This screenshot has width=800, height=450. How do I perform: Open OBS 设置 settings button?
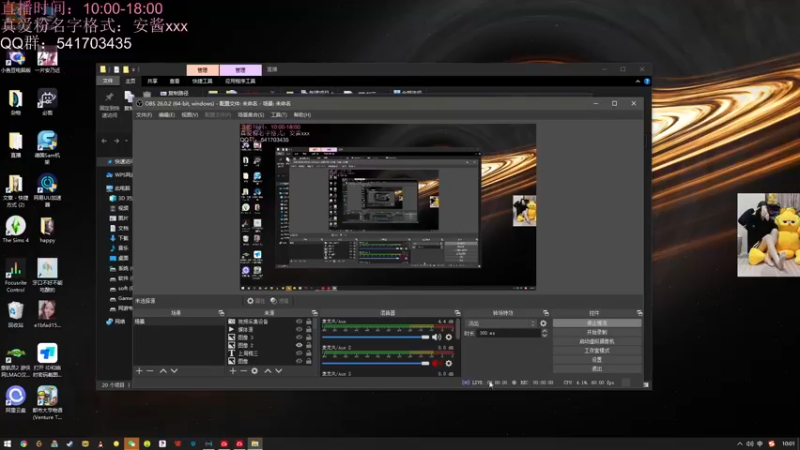(597, 360)
